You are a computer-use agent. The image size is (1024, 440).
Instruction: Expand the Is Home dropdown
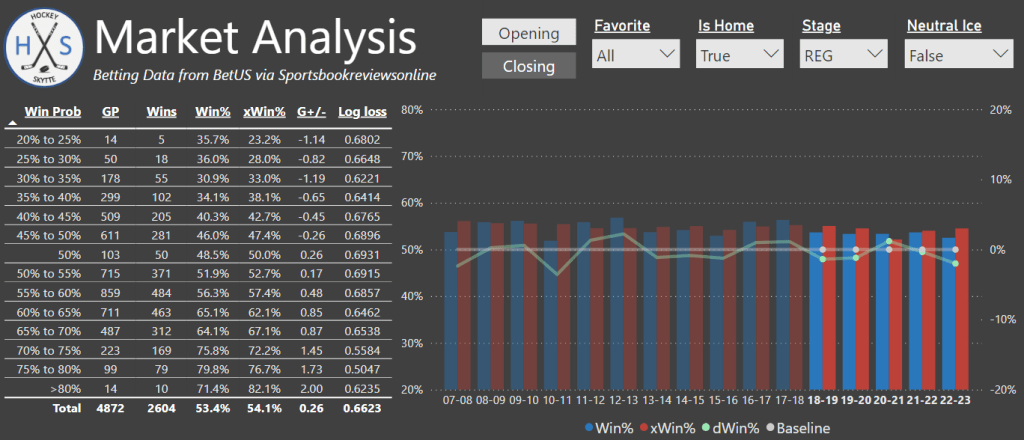(x=740, y=55)
